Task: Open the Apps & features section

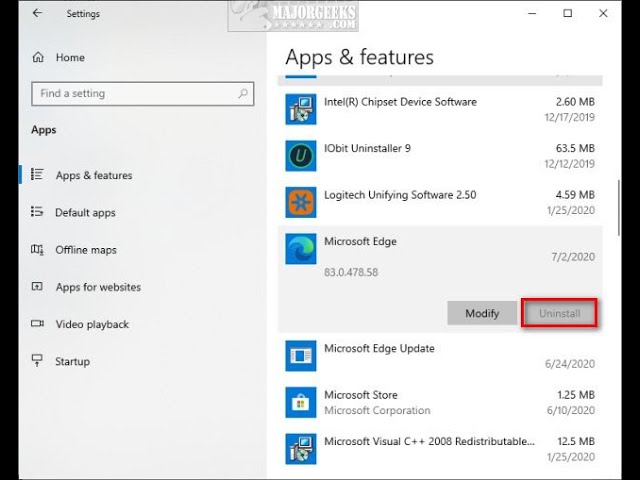Action: [x=94, y=176]
